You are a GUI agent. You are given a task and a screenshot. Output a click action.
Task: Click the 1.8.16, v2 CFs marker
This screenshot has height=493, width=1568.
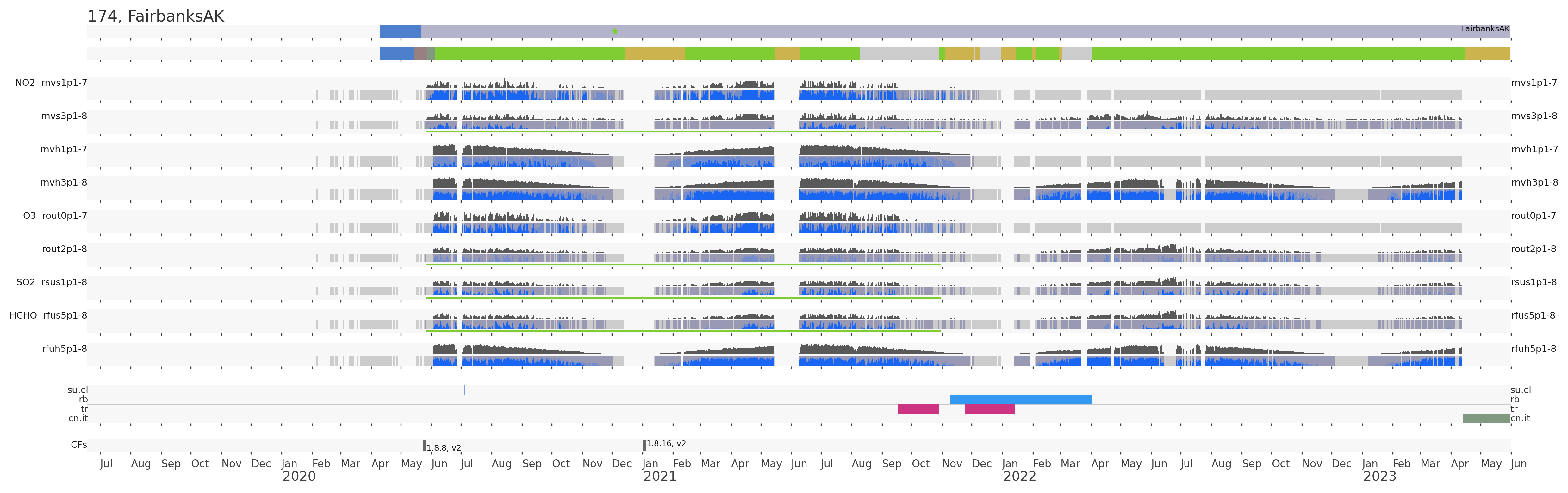point(644,446)
